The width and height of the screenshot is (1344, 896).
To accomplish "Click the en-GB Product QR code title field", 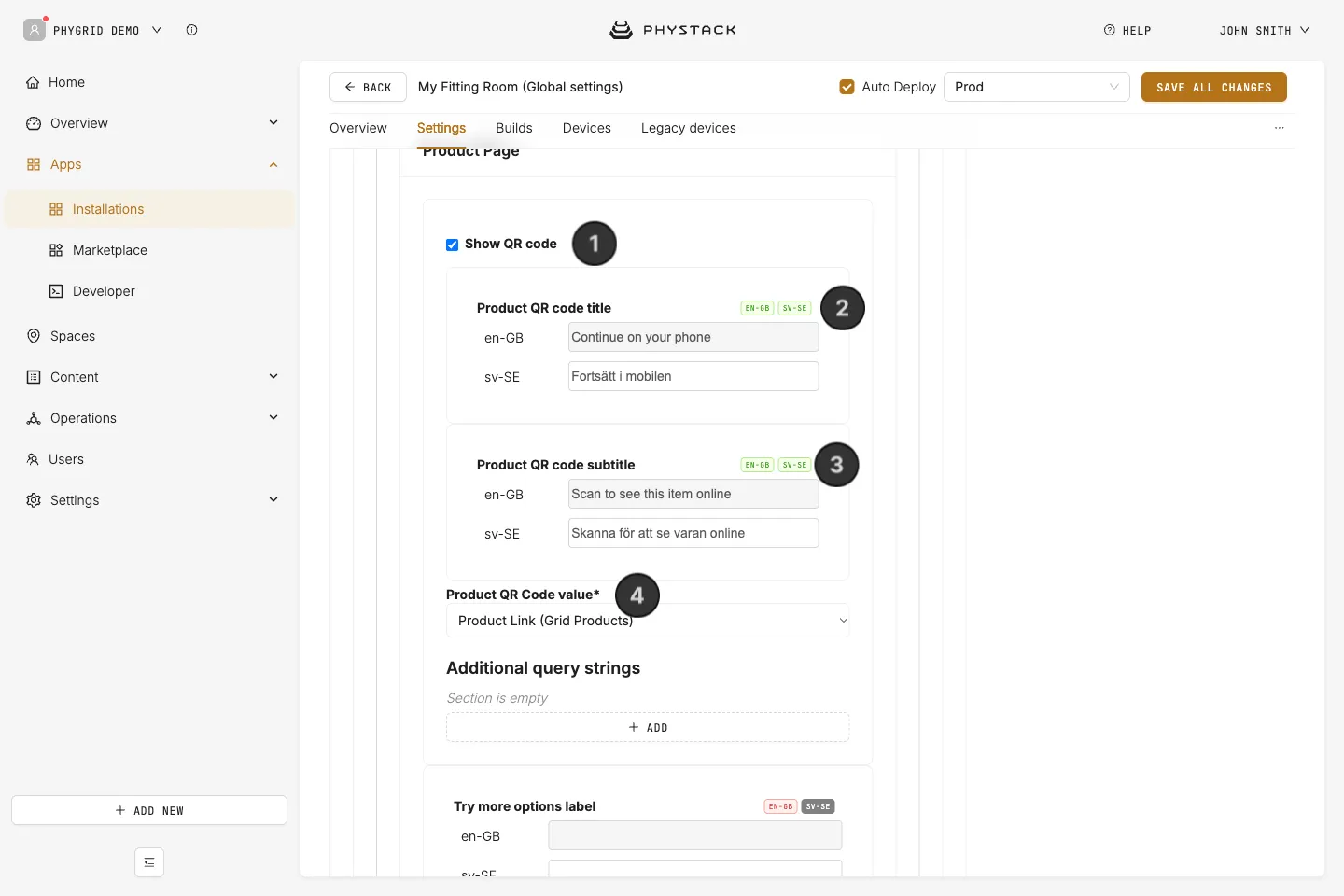I will [x=693, y=337].
